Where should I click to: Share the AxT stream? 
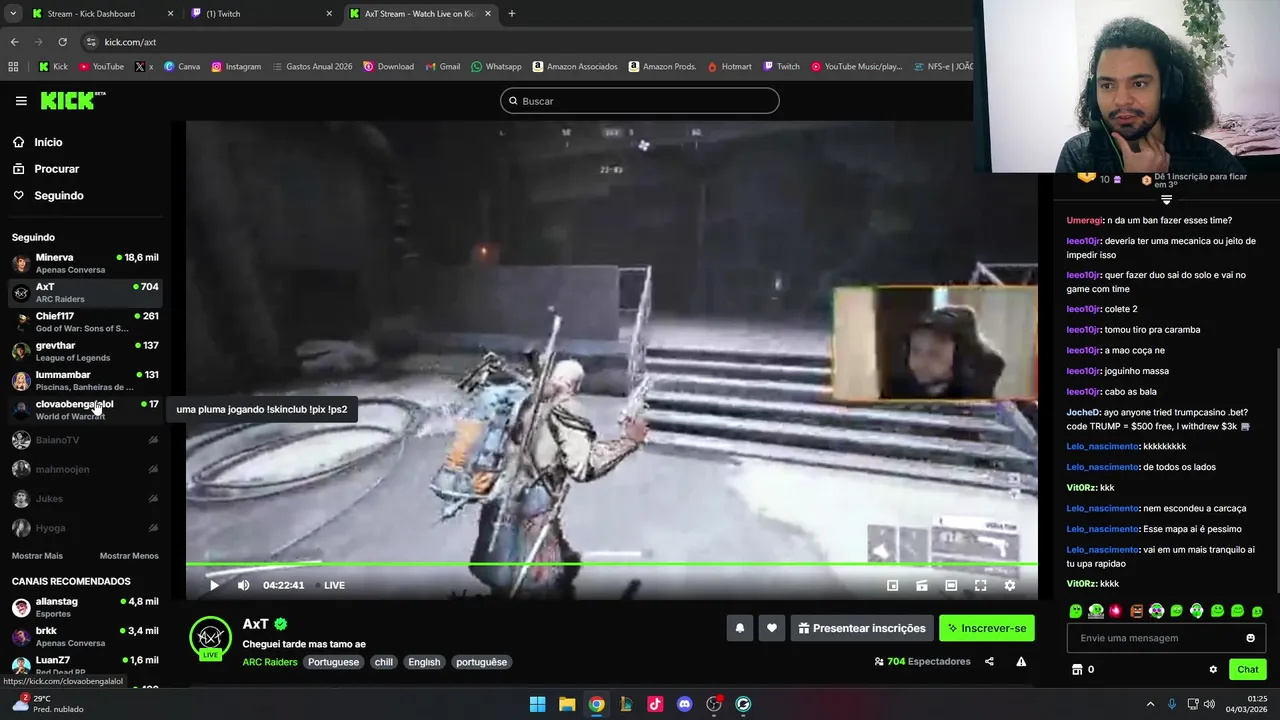tap(989, 661)
